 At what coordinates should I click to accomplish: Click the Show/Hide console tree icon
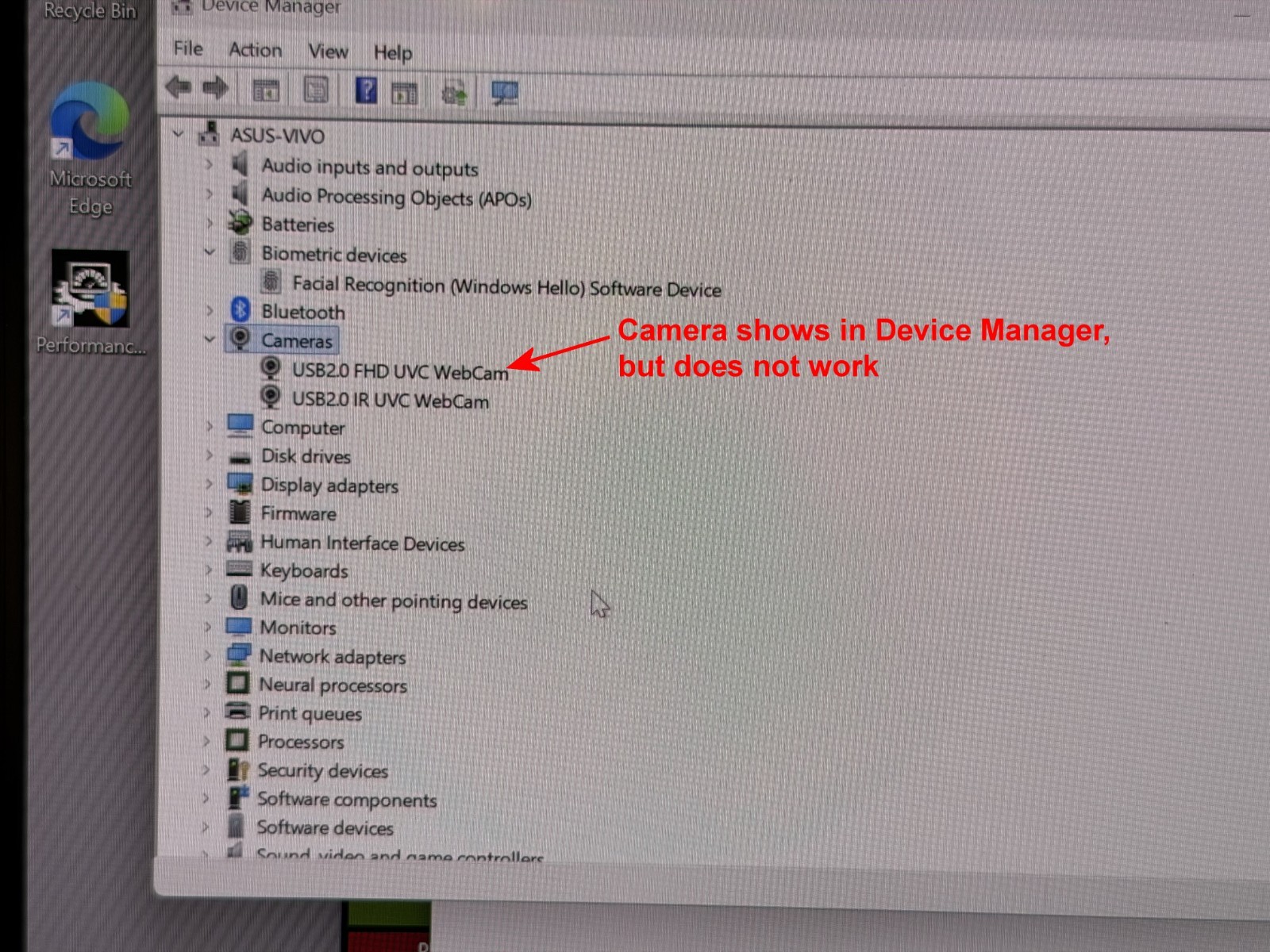(266, 90)
